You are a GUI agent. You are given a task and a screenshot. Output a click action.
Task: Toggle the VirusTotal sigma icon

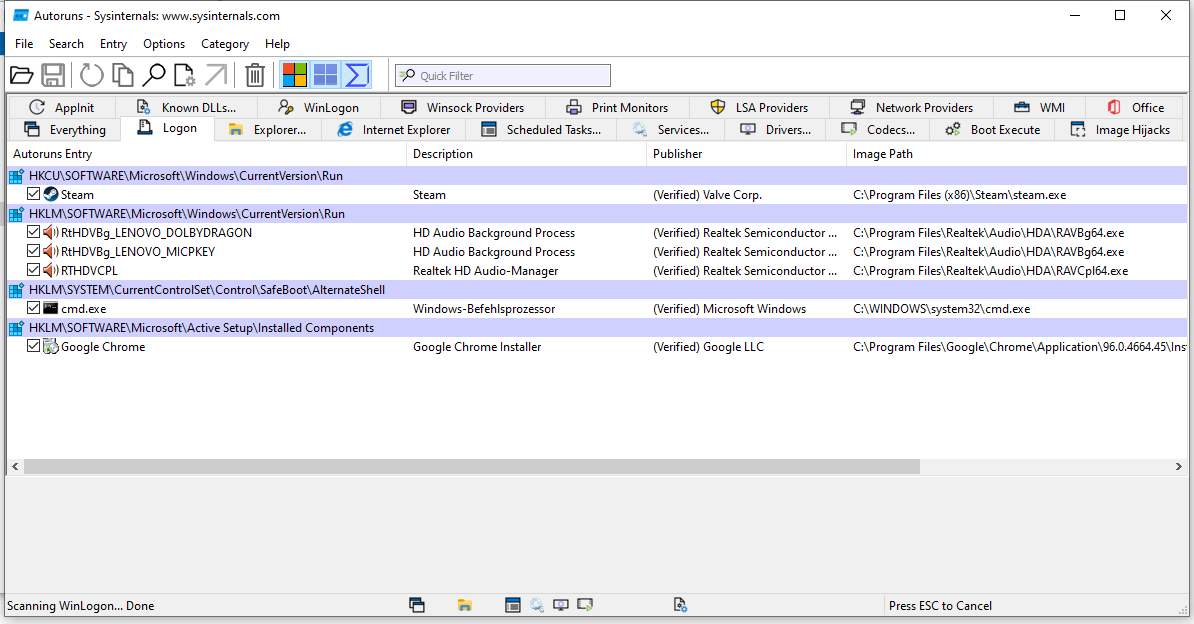point(356,75)
